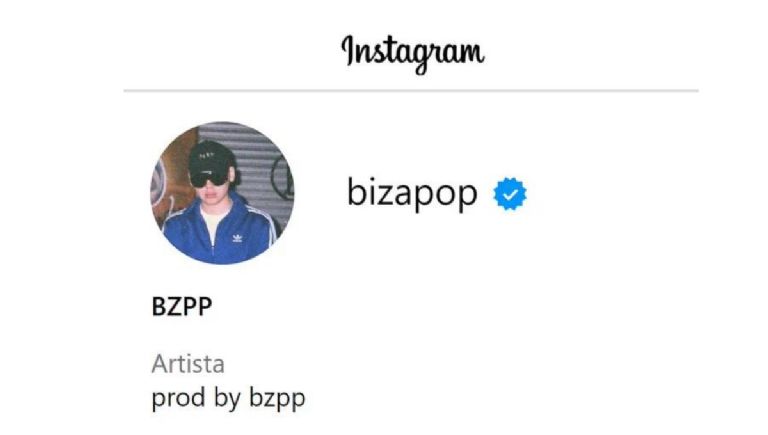This screenshot has width=768, height=435.
Task: Click the dark sunglasses in the avatar
Action: (x=209, y=179)
